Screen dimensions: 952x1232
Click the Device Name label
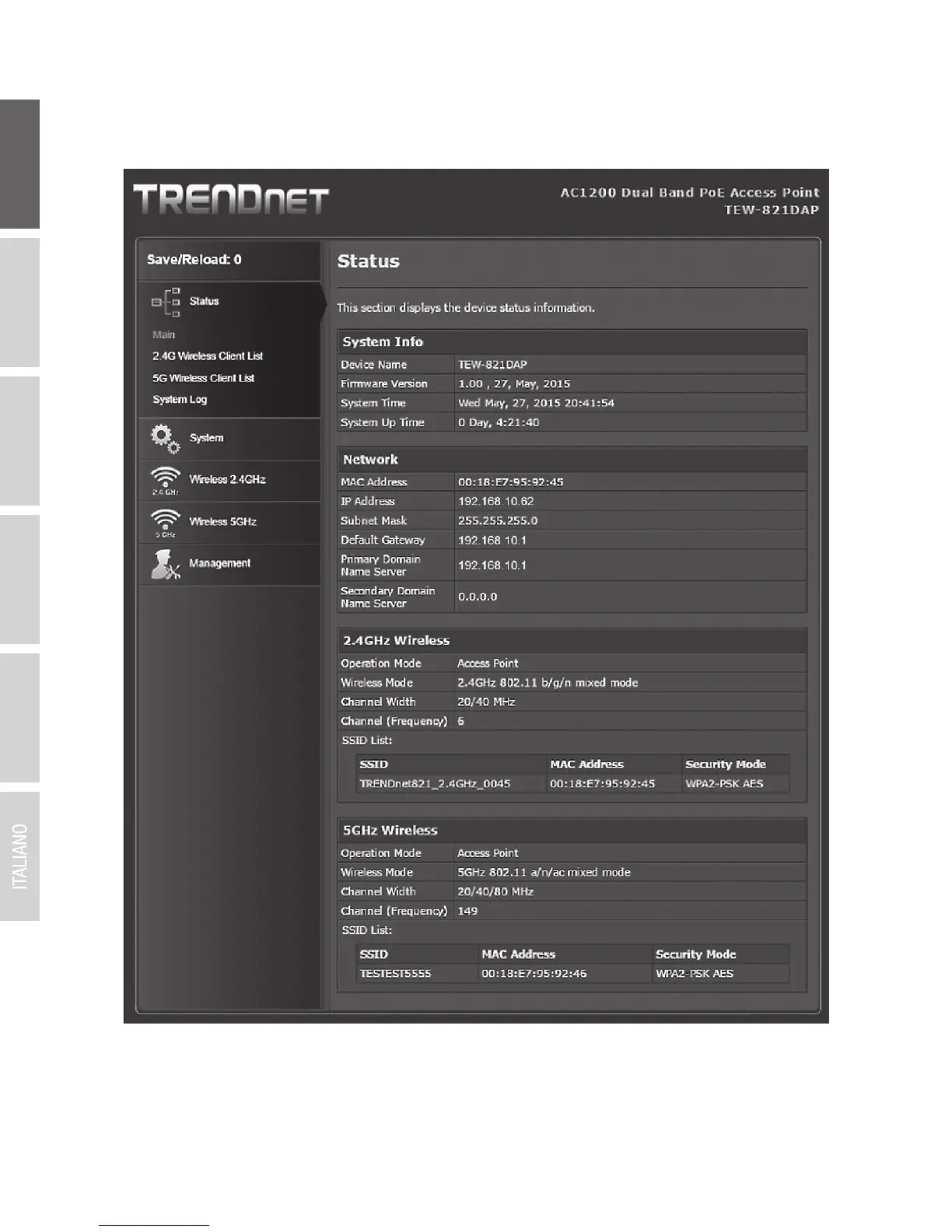(x=373, y=365)
